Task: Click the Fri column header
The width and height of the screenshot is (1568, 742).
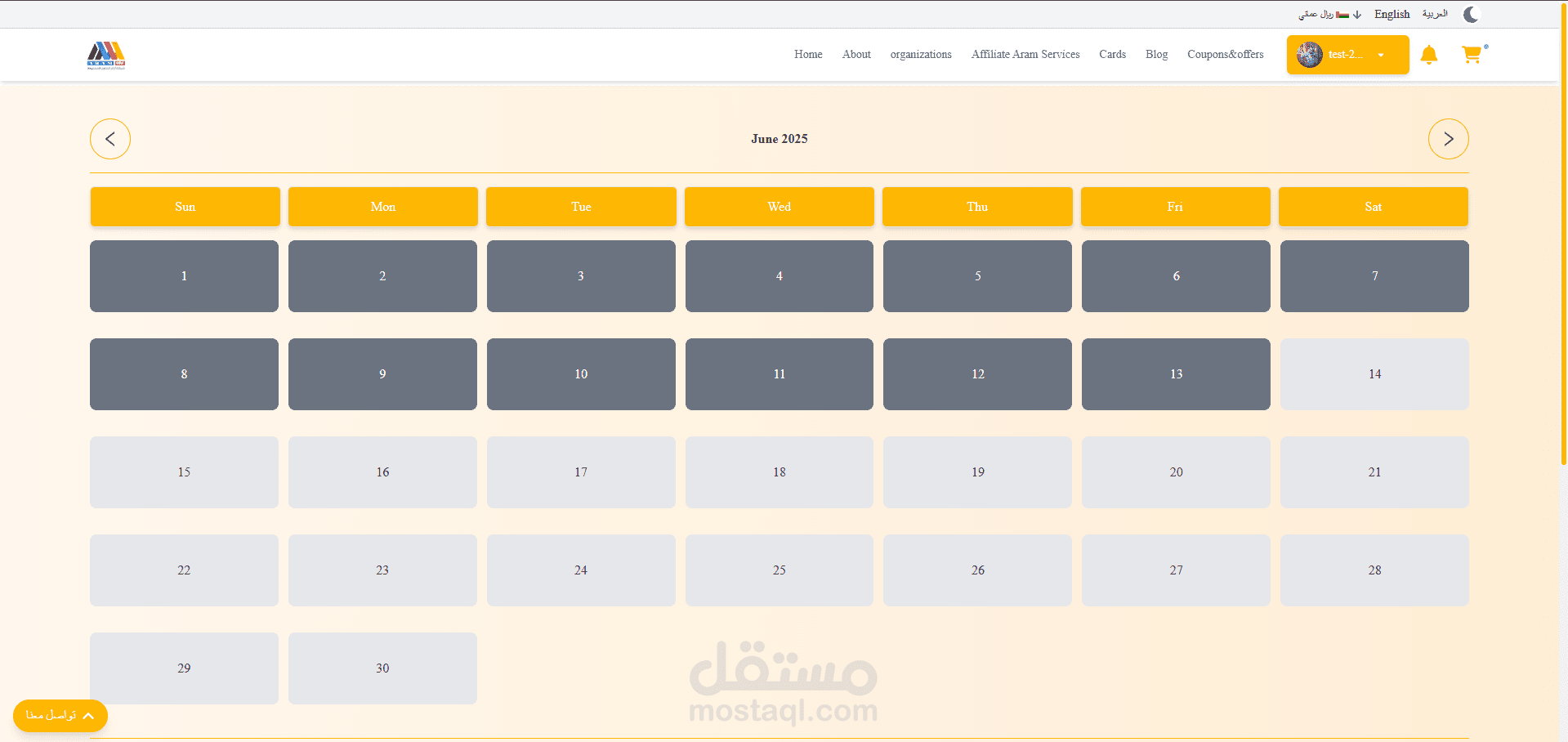Action: [1176, 207]
